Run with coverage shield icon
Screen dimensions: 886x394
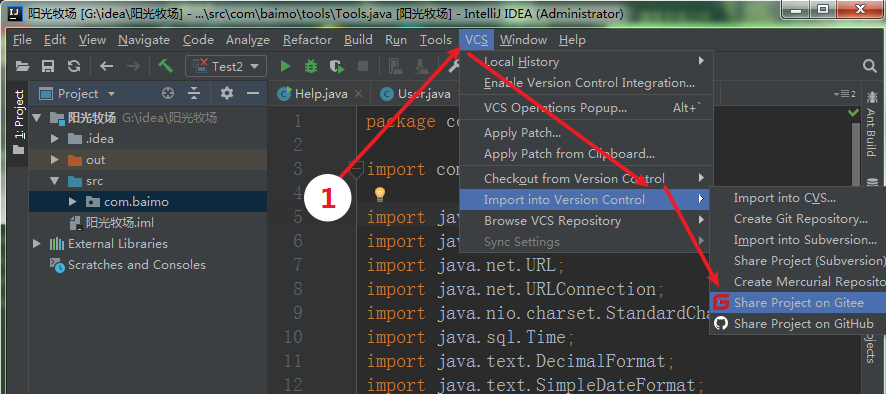[x=337, y=67]
